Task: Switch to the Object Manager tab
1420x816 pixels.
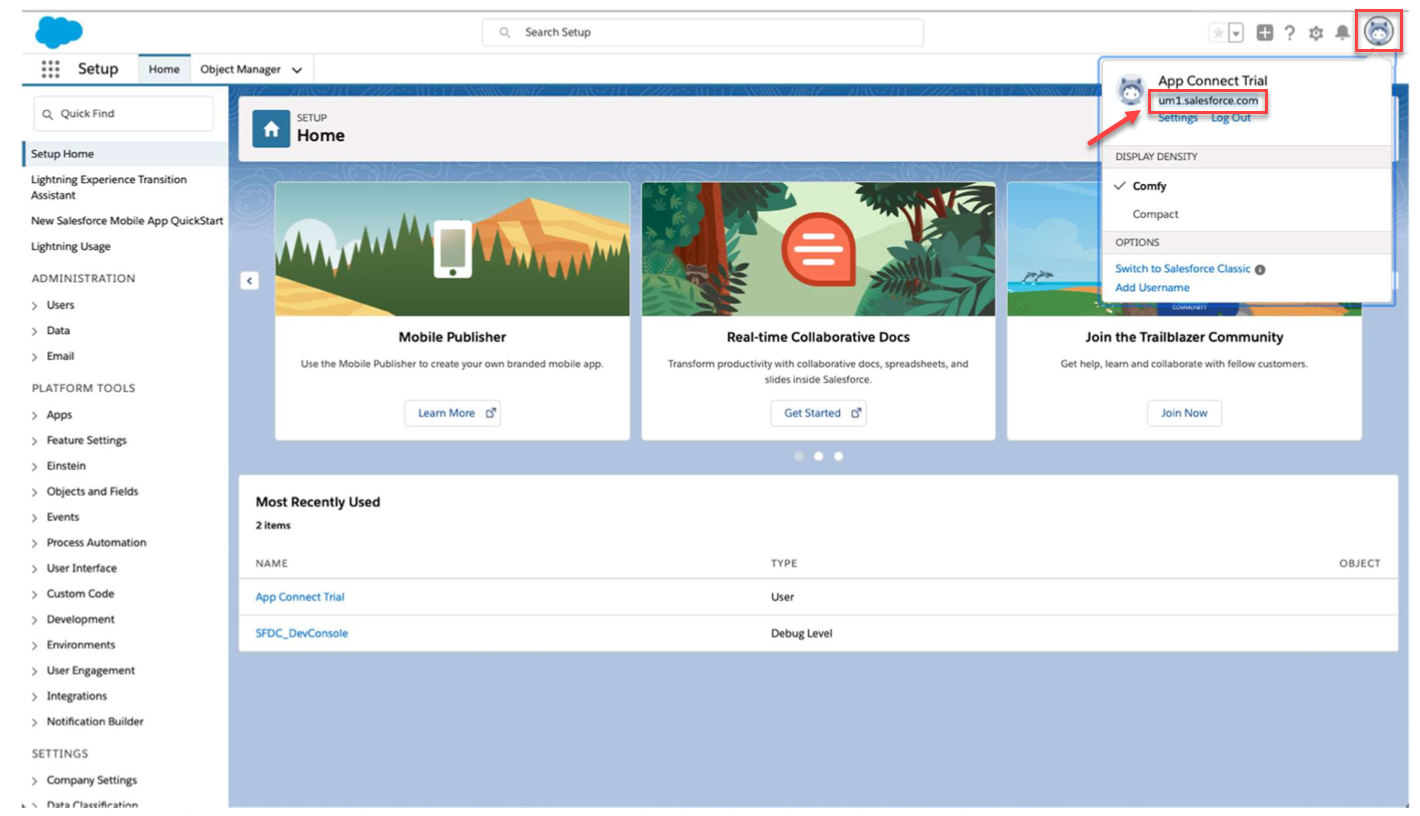Action: click(x=240, y=70)
